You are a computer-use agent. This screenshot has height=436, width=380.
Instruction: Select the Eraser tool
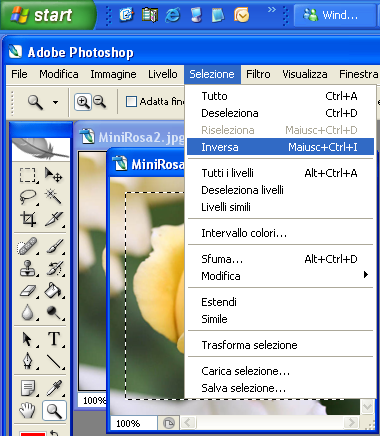27,290
